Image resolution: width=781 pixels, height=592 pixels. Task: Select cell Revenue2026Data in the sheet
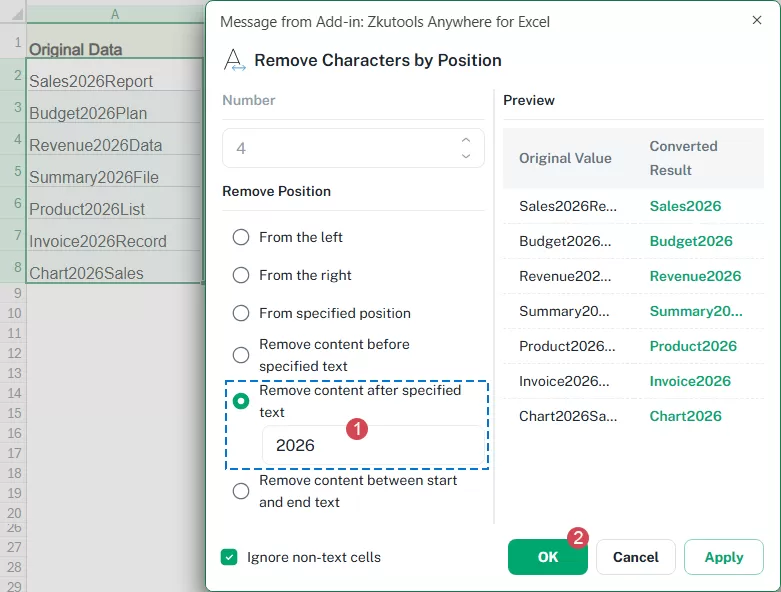click(x=114, y=139)
